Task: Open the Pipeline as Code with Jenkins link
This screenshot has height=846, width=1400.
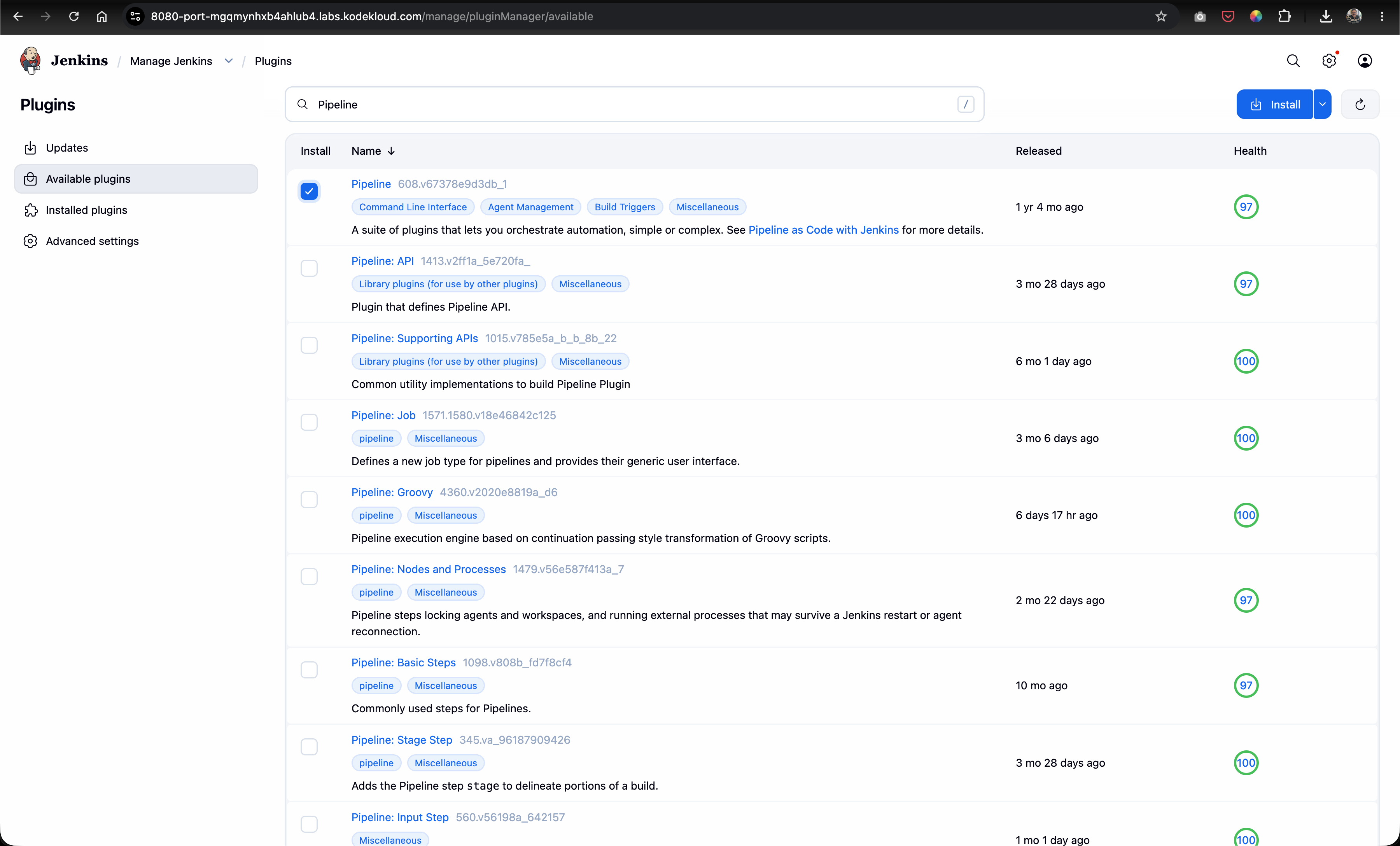Action: point(823,229)
